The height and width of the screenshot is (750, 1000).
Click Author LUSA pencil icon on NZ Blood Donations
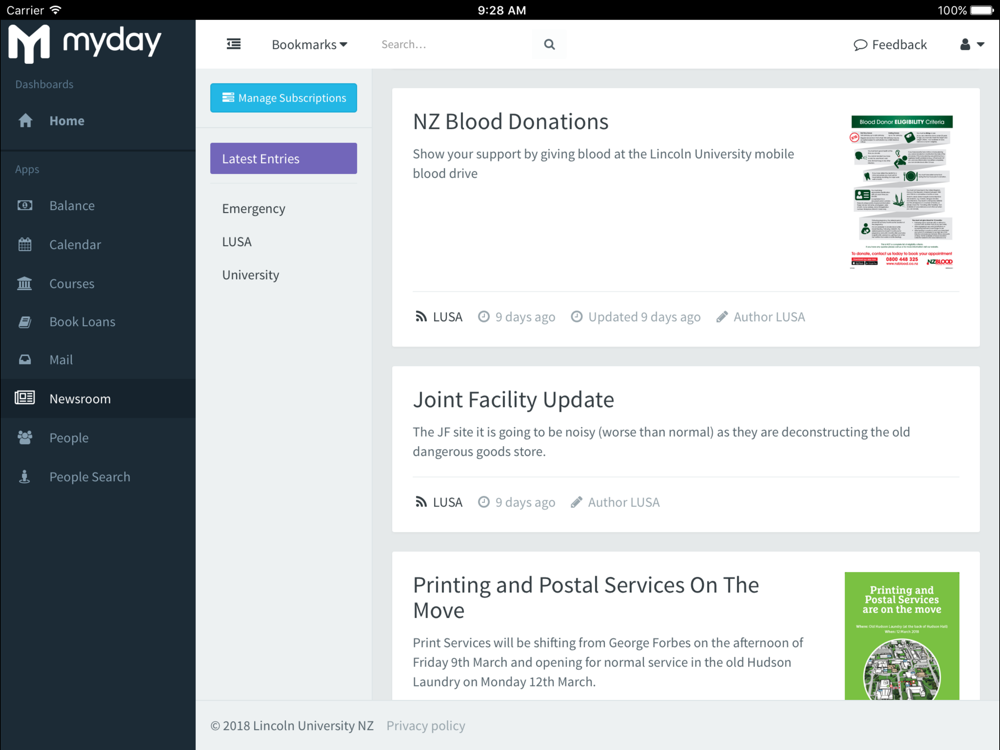(x=722, y=316)
